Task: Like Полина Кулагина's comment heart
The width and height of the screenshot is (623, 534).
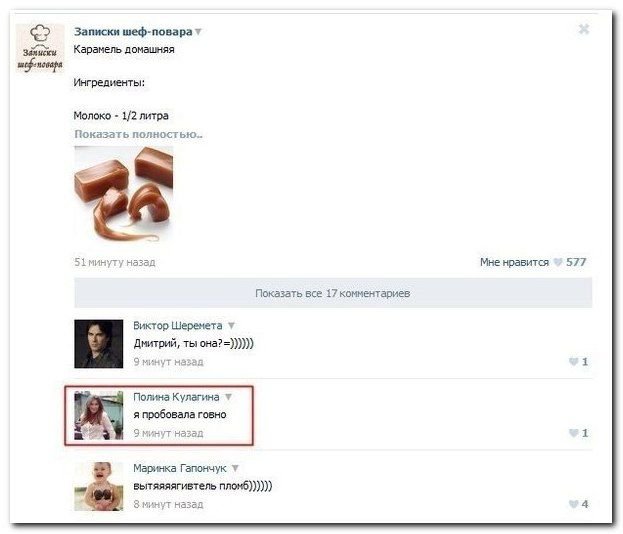Action: pos(573,433)
